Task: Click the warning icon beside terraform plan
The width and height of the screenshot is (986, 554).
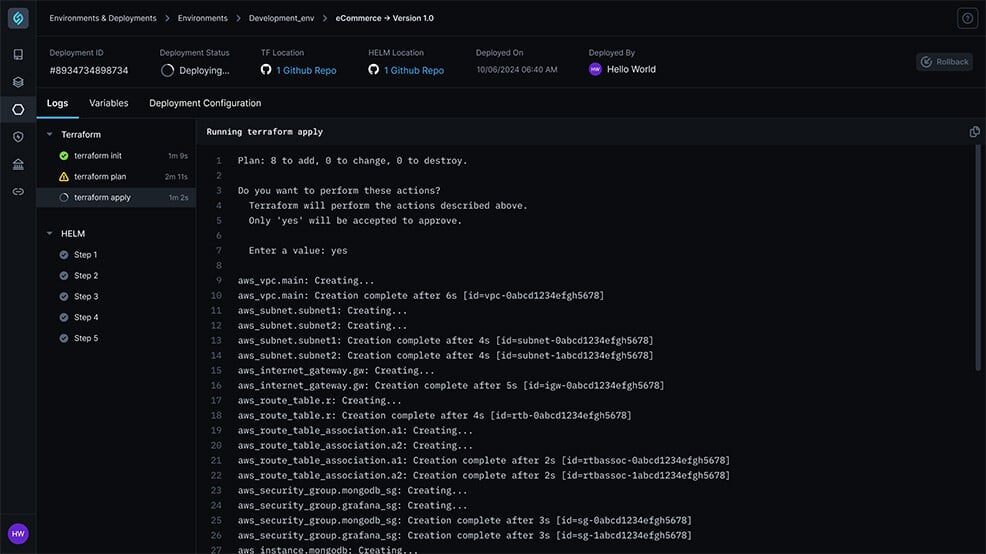Action: [64, 177]
